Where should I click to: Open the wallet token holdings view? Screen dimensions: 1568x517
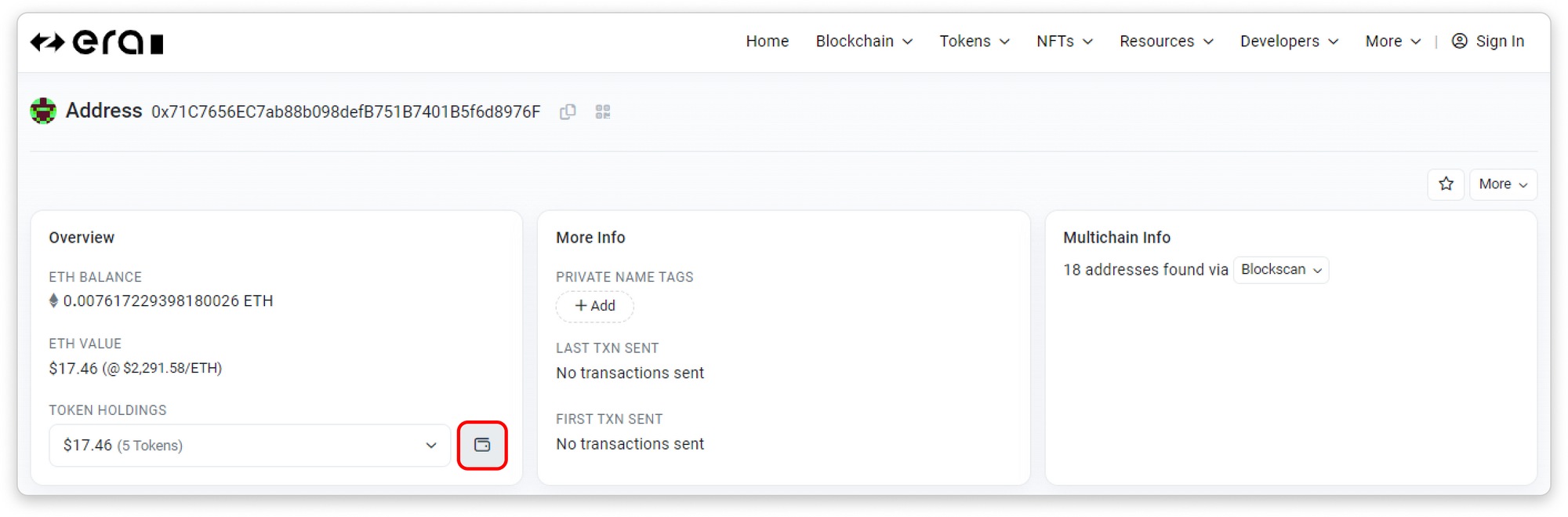[x=482, y=446]
